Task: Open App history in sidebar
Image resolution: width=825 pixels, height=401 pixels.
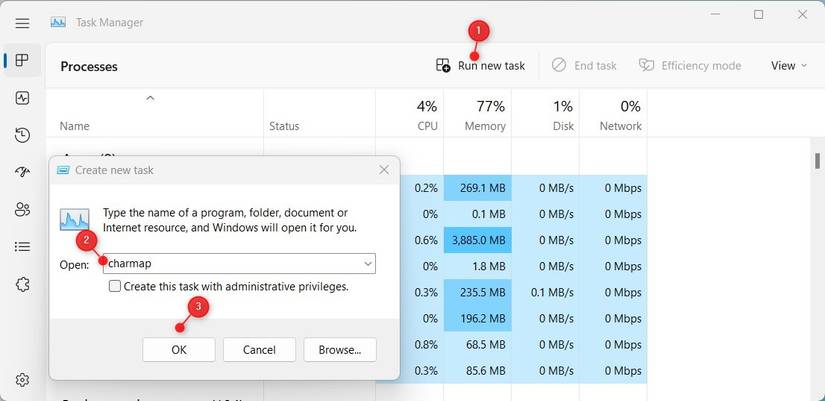Action: pos(22,135)
